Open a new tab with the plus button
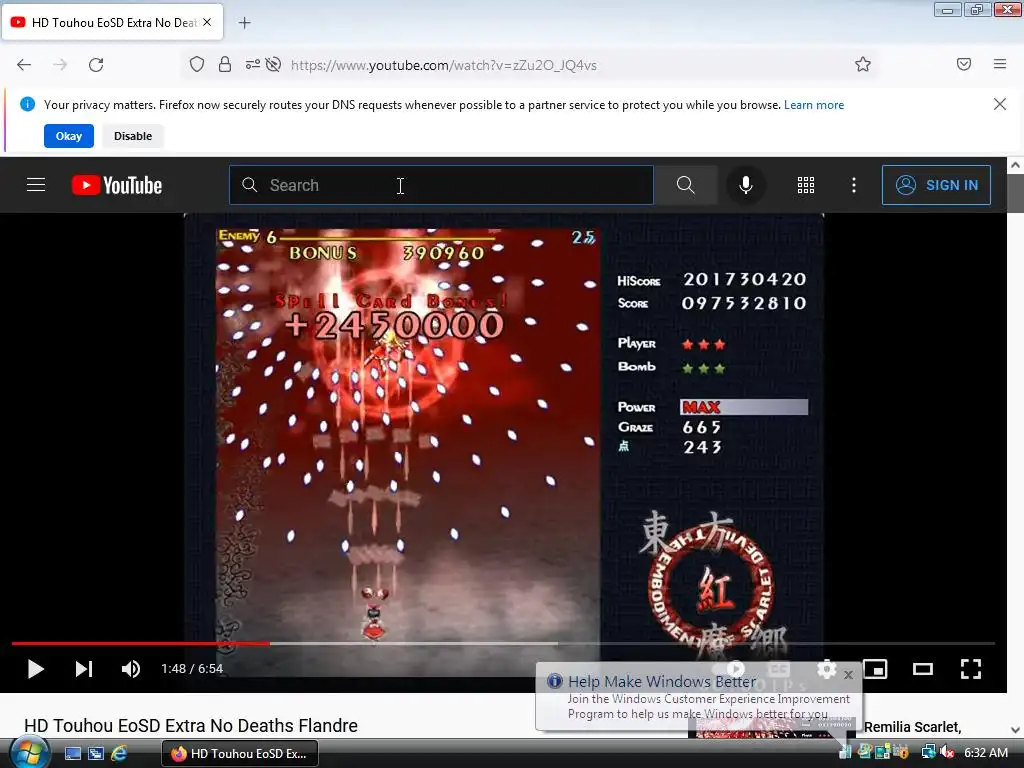Screen dimensions: 1024x768 (x=244, y=23)
